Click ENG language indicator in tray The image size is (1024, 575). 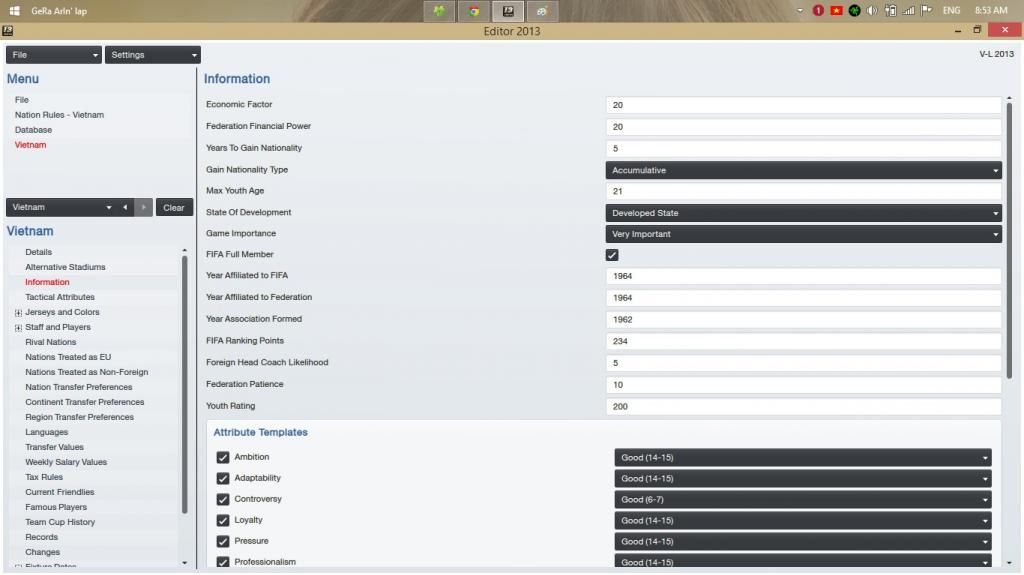[952, 10]
